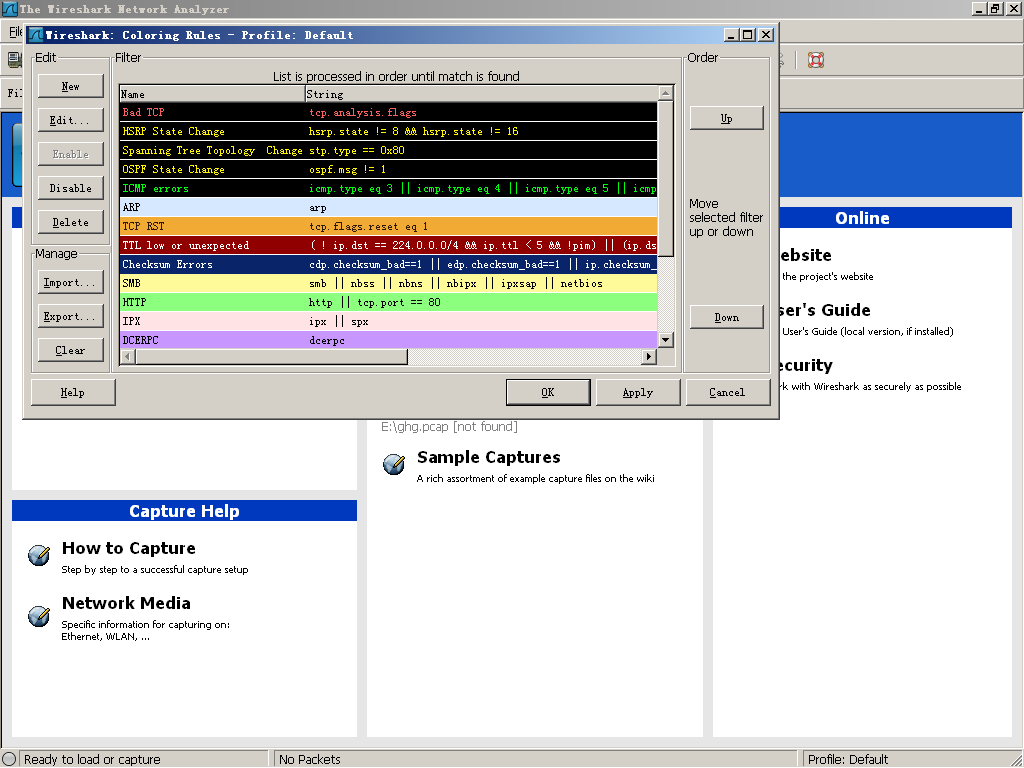The height and width of the screenshot is (768, 1024).
Task: Open the User's Guide online link
Action: tap(825, 310)
